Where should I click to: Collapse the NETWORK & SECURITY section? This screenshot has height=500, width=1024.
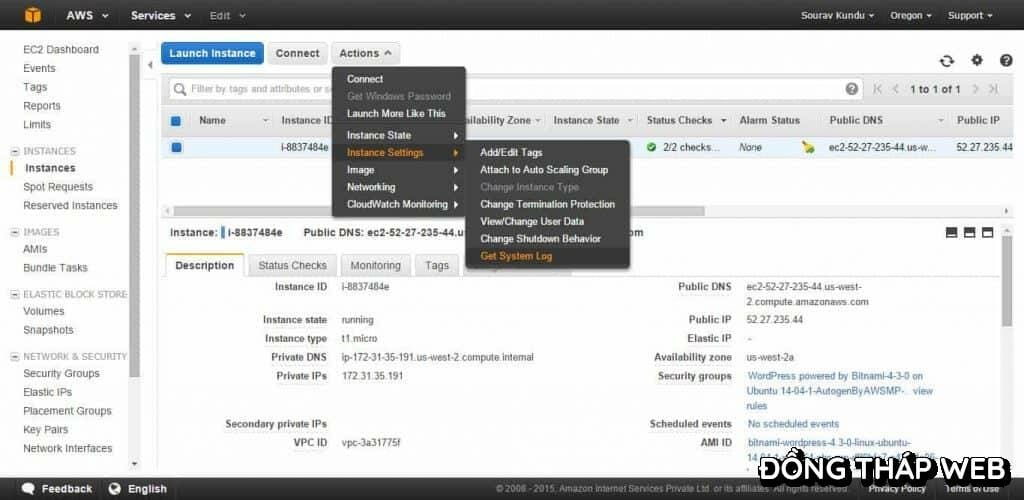(x=15, y=356)
